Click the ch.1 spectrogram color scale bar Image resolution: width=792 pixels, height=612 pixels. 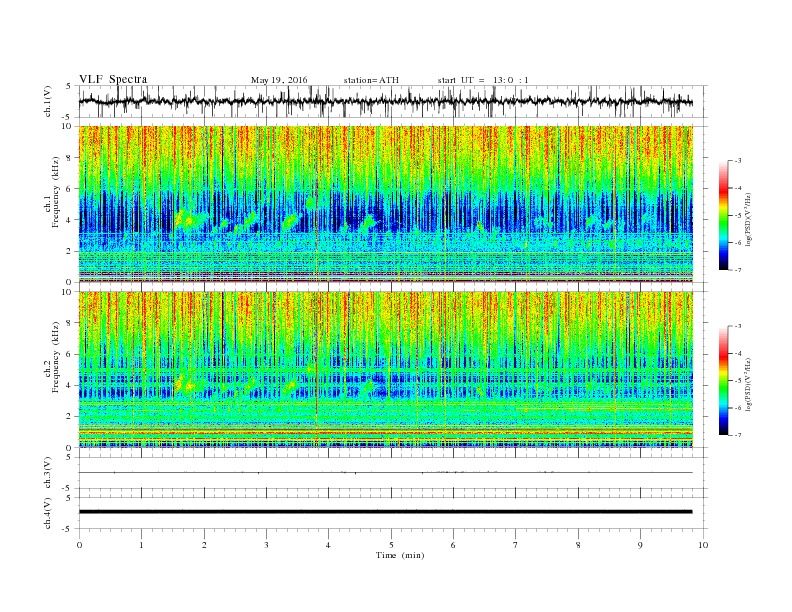[x=723, y=215]
